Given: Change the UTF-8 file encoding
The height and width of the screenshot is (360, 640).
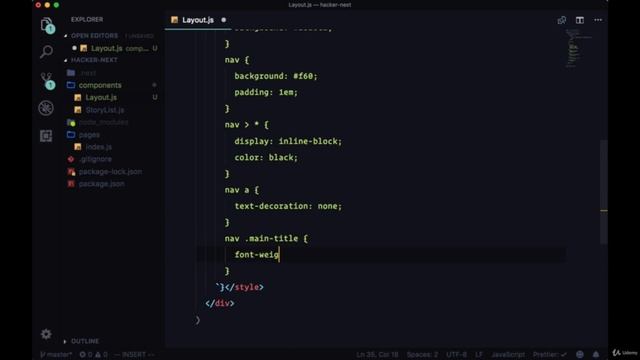Looking at the screenshot, I should click(456, 354).
